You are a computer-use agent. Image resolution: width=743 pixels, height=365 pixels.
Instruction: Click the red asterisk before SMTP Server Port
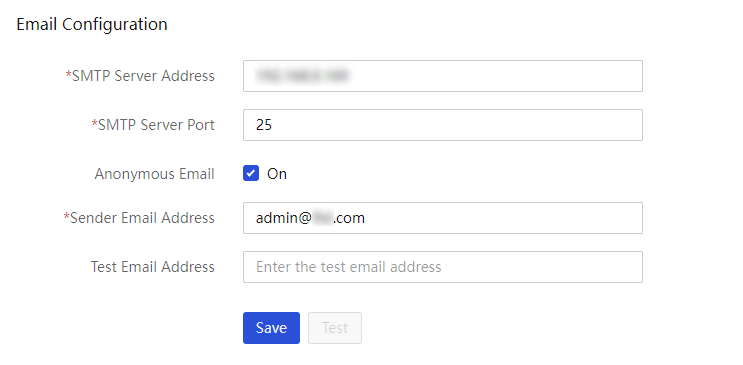[94, 124]
